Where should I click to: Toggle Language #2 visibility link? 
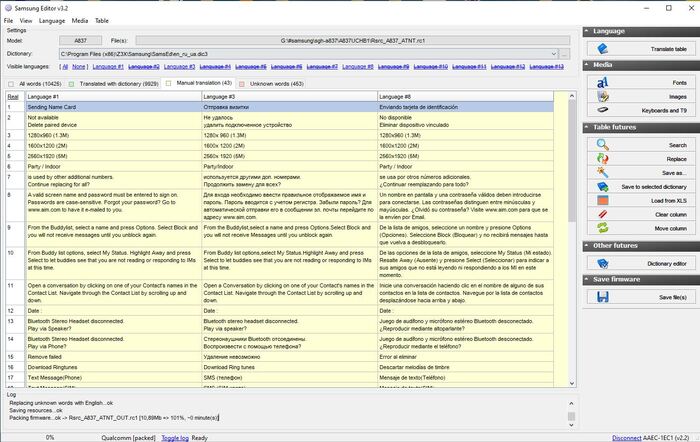[x=144, y=67]
